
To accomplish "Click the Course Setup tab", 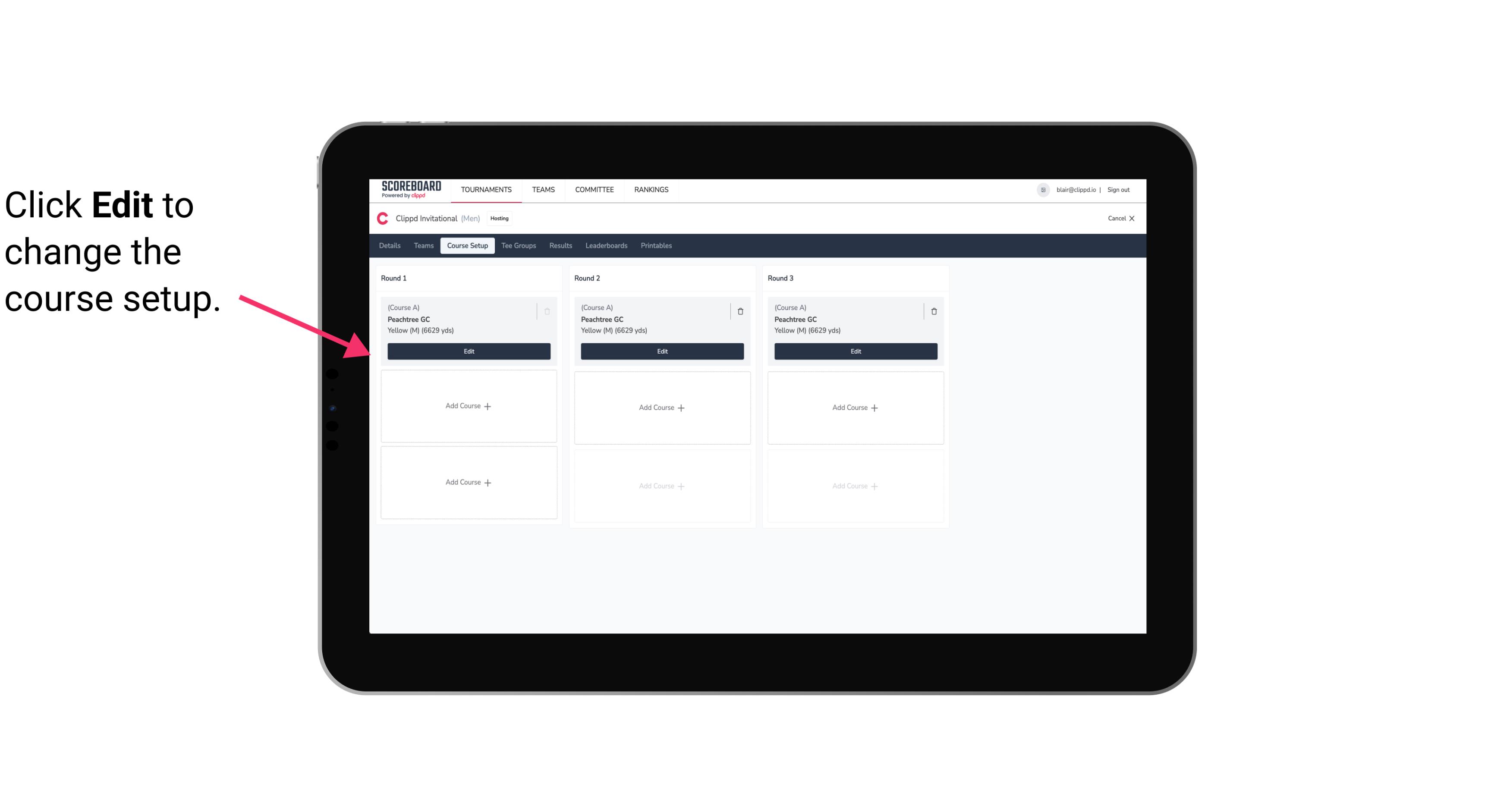I will click(x=467, y=246).
